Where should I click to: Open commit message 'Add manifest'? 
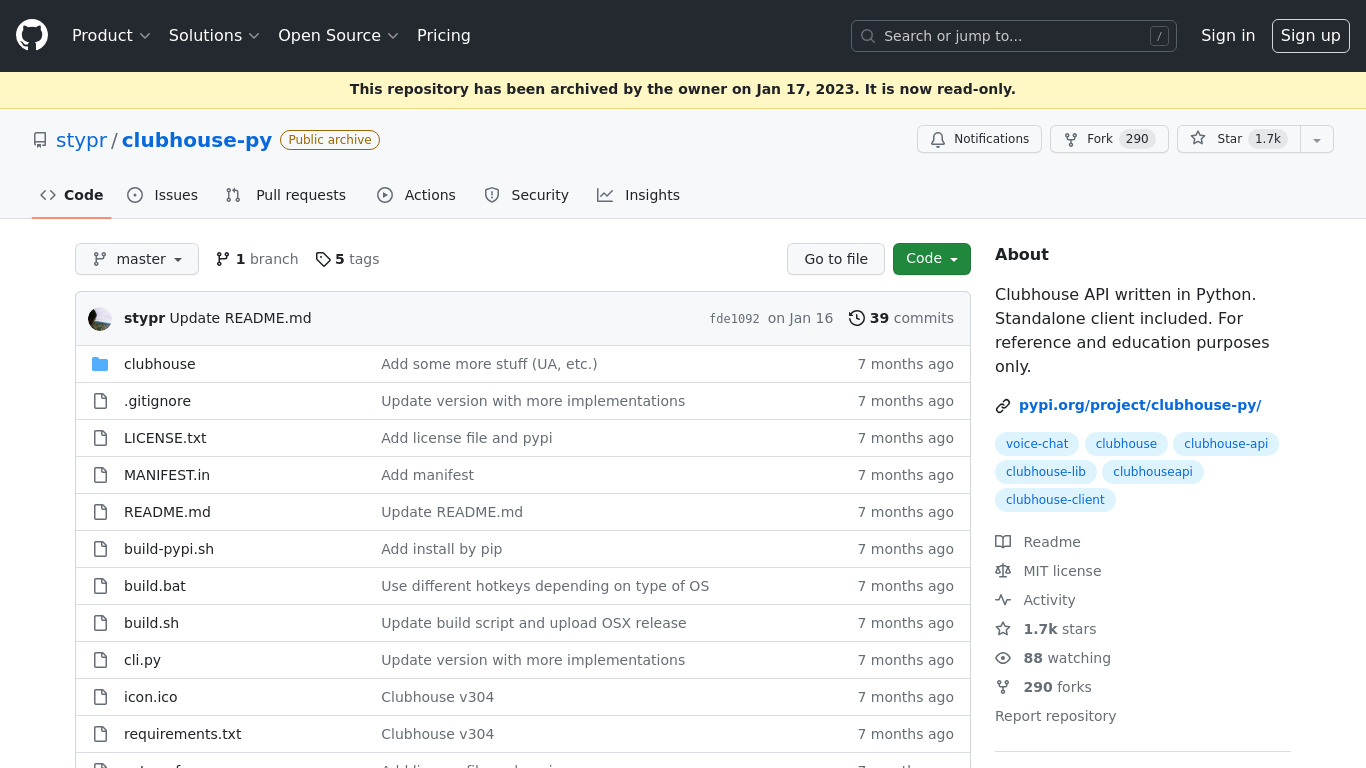[x=427, y=475]
